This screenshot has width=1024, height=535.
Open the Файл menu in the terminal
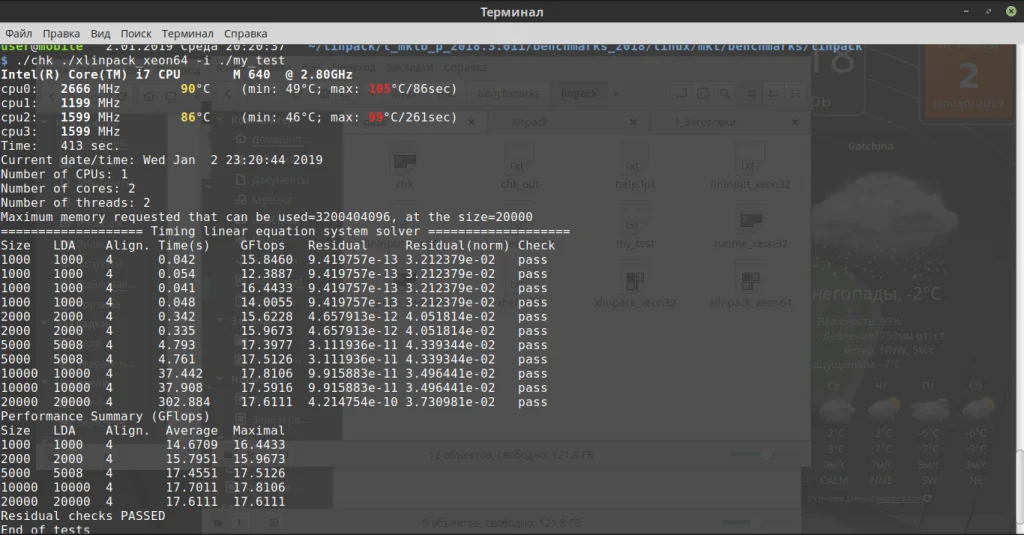click(19, 33)
